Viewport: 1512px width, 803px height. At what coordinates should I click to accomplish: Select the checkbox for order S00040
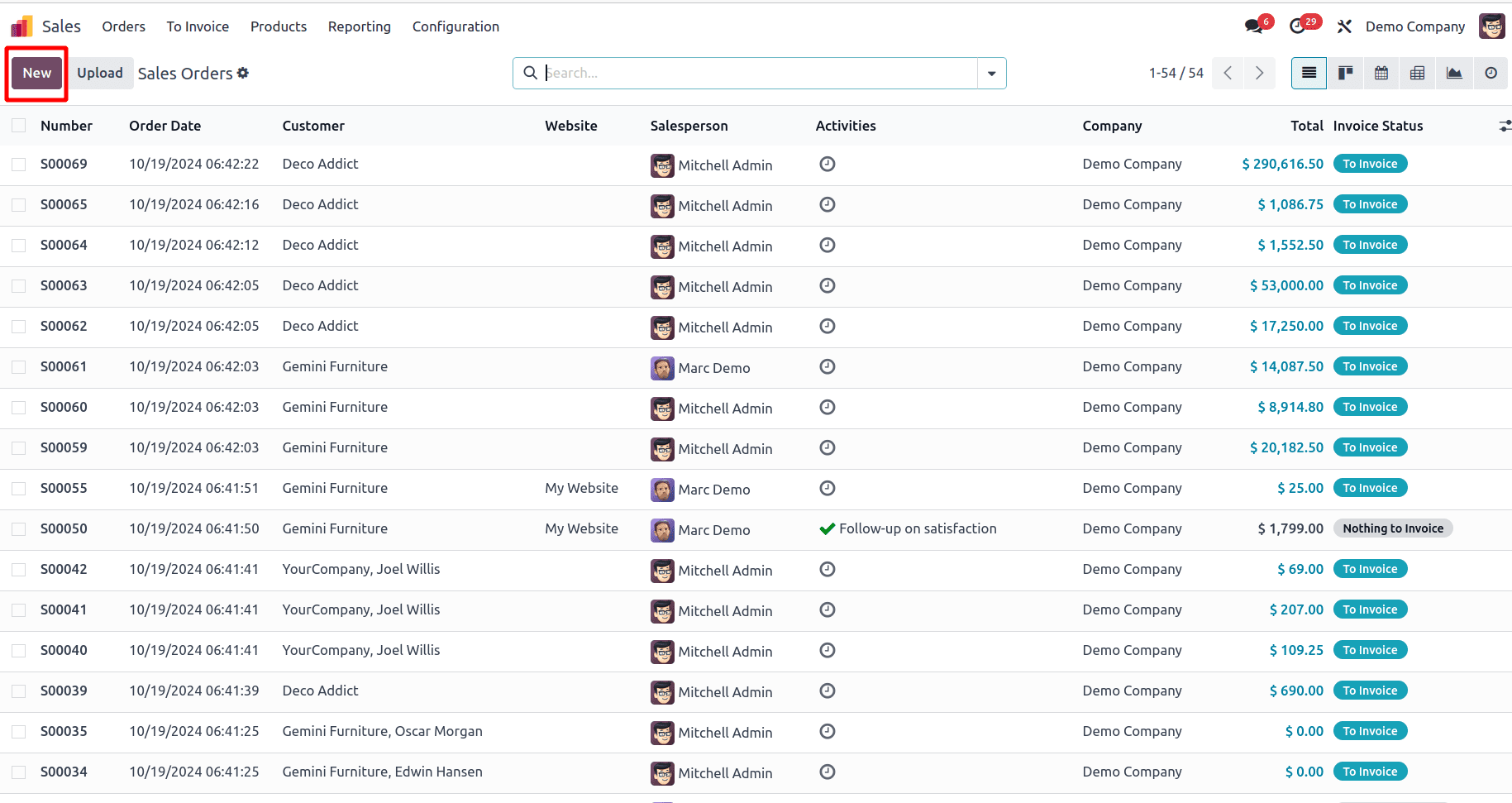[18, 651]
